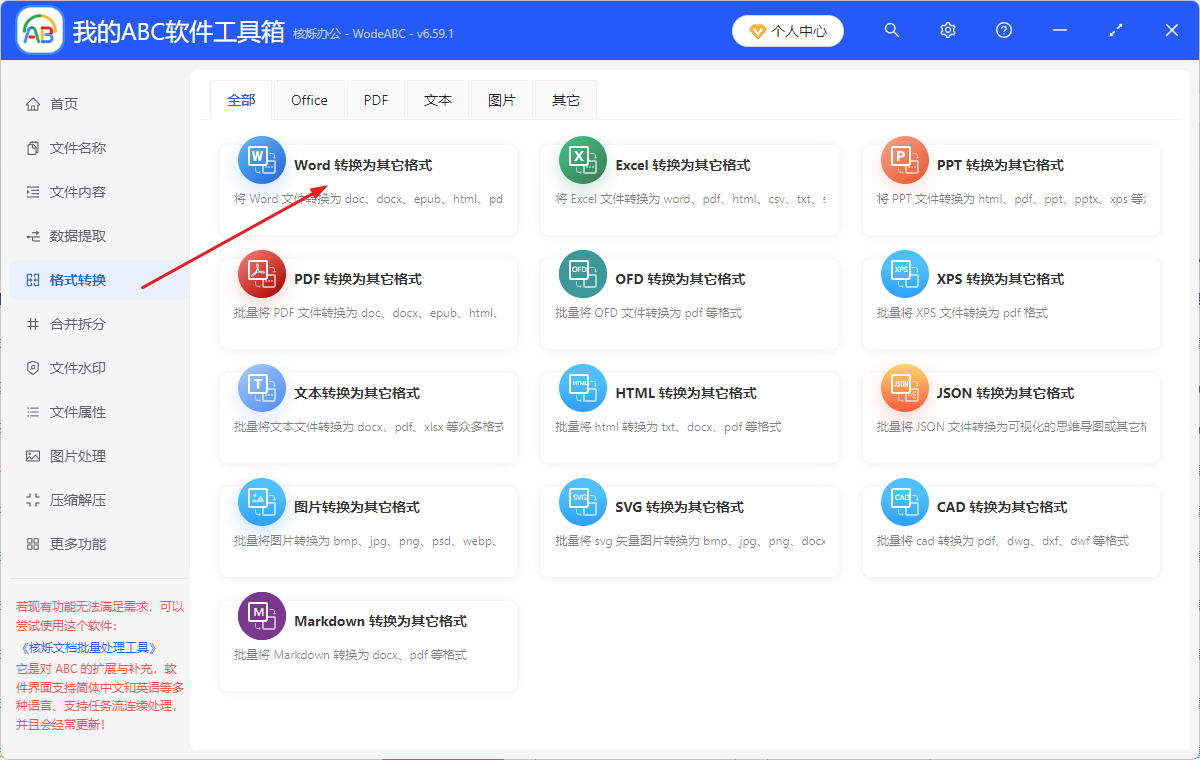
Task: Open the search magnifier icon in title bar
Action: click(x=892, y=31)
